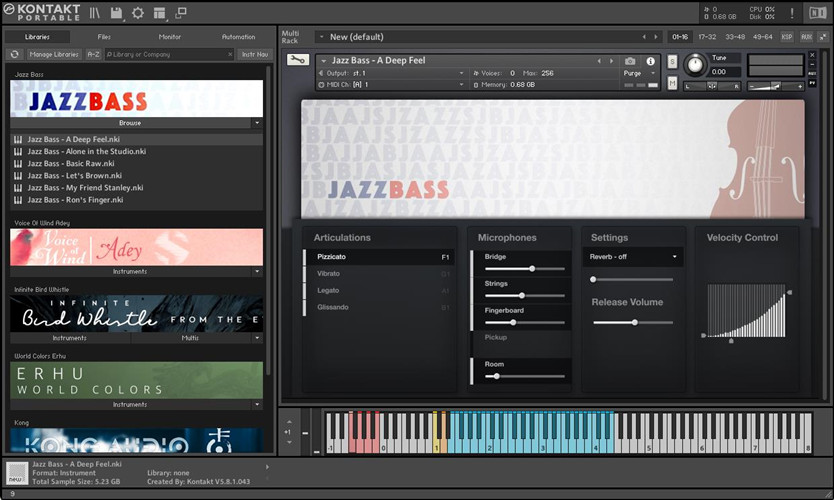Viewport: 834px width, 500px height.
Task: Switch to the Files tab
Action: tap(104, 37)
